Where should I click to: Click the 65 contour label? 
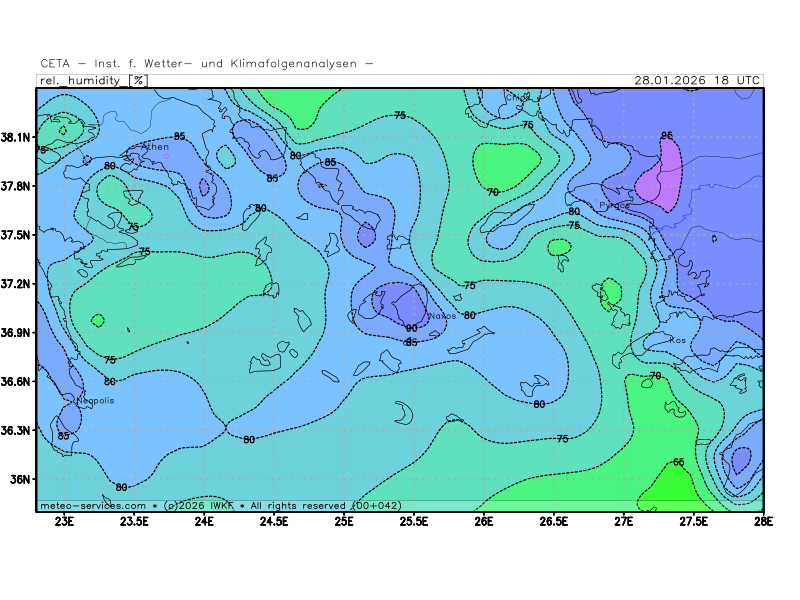coord(678,462)
